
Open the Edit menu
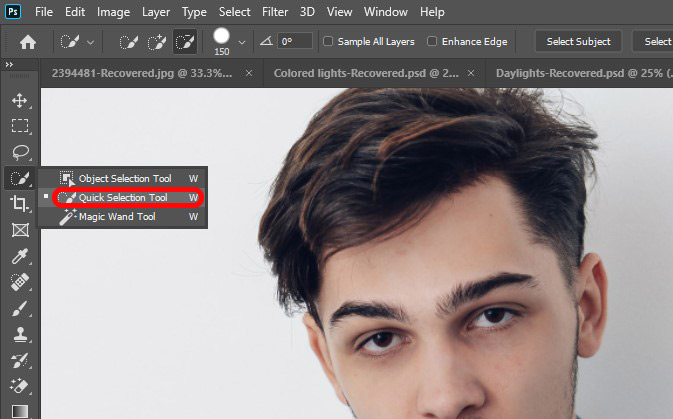[x=75, y=12]
